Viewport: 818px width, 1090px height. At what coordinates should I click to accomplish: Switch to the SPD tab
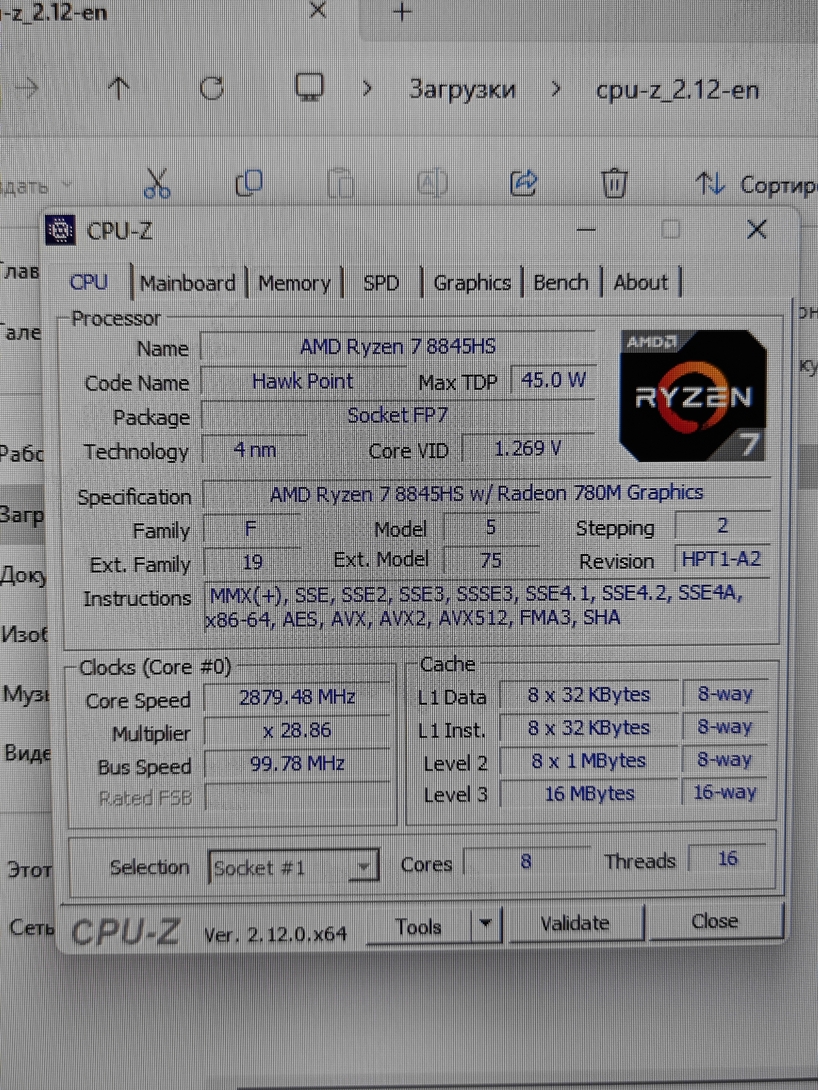(x=381, y=283)
